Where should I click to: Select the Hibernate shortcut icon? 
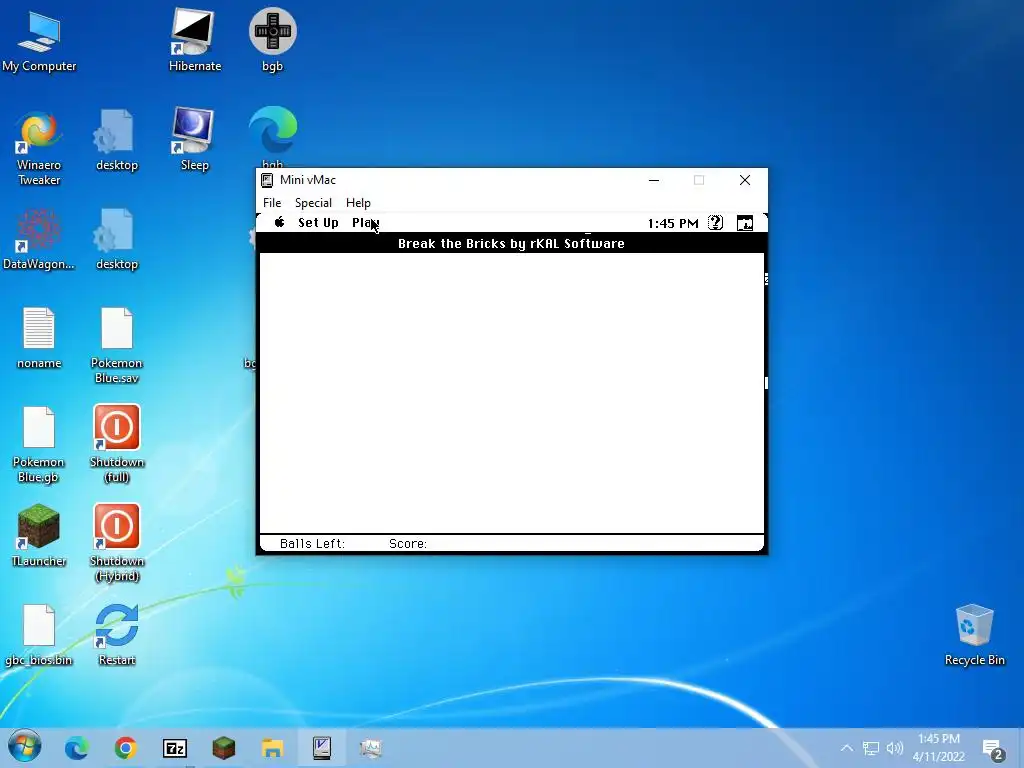195,40
